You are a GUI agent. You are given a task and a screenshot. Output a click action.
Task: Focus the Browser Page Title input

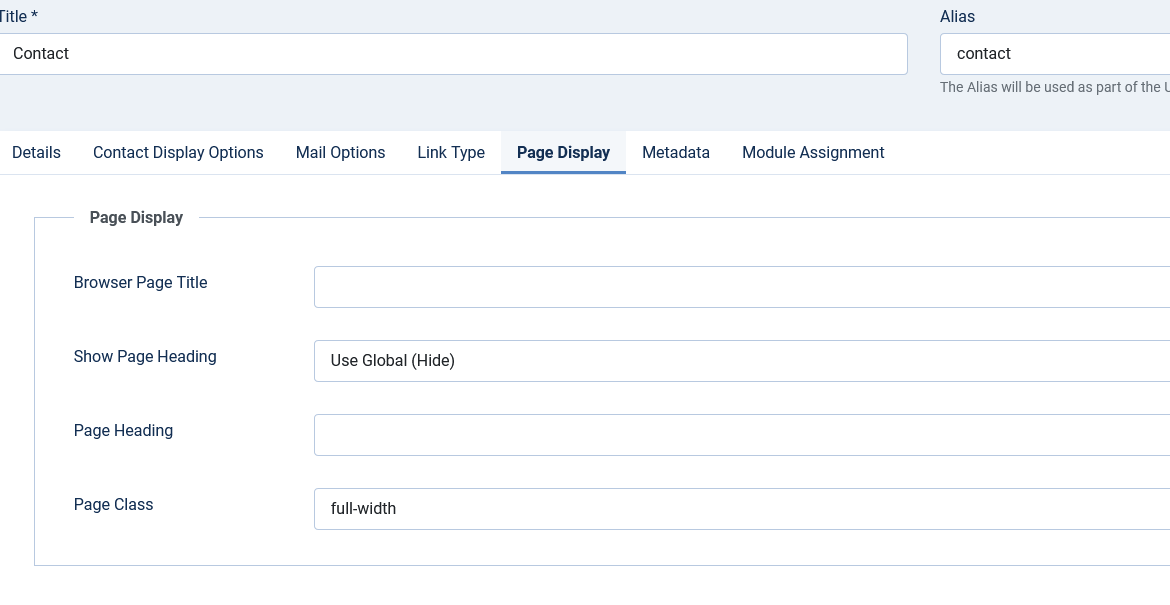(740, 287)
